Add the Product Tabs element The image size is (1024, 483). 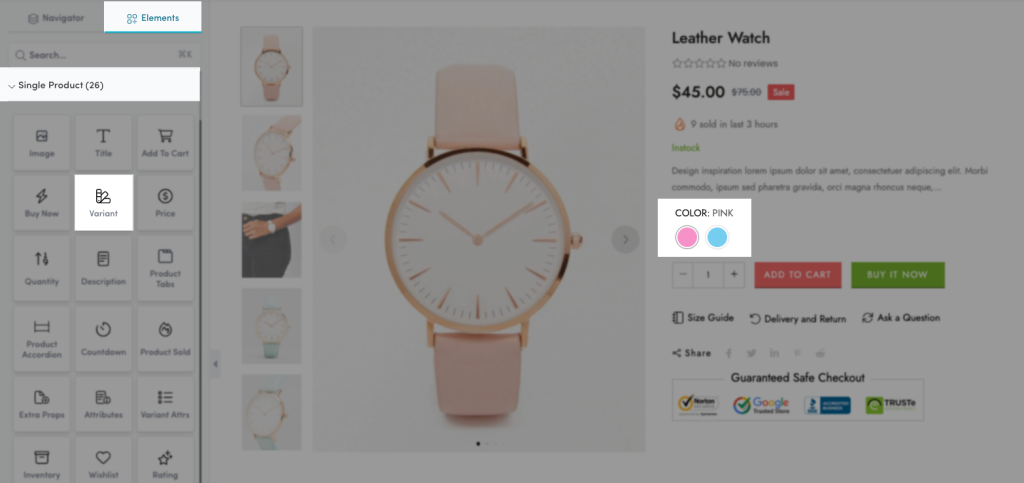tap(165, 268)
